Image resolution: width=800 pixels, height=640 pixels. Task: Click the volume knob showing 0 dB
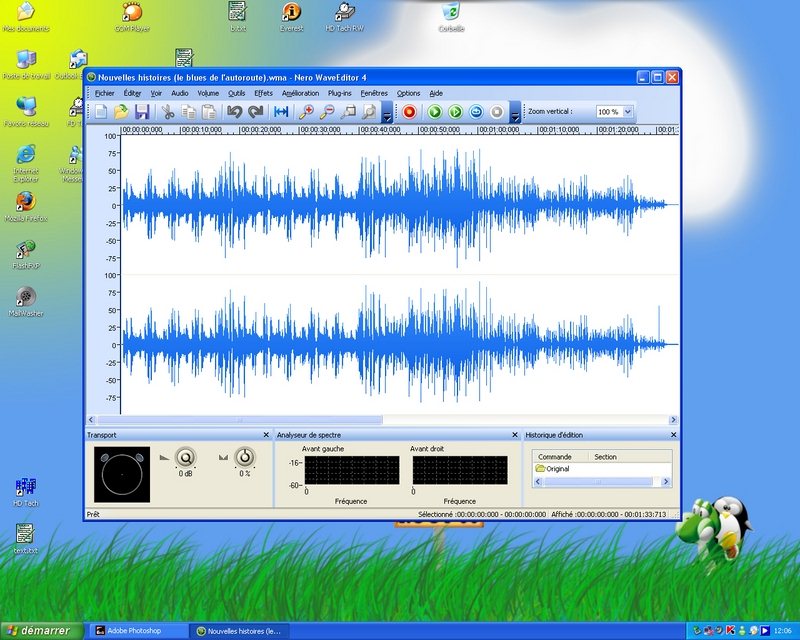pyautogui.click(x=186, y=458)
